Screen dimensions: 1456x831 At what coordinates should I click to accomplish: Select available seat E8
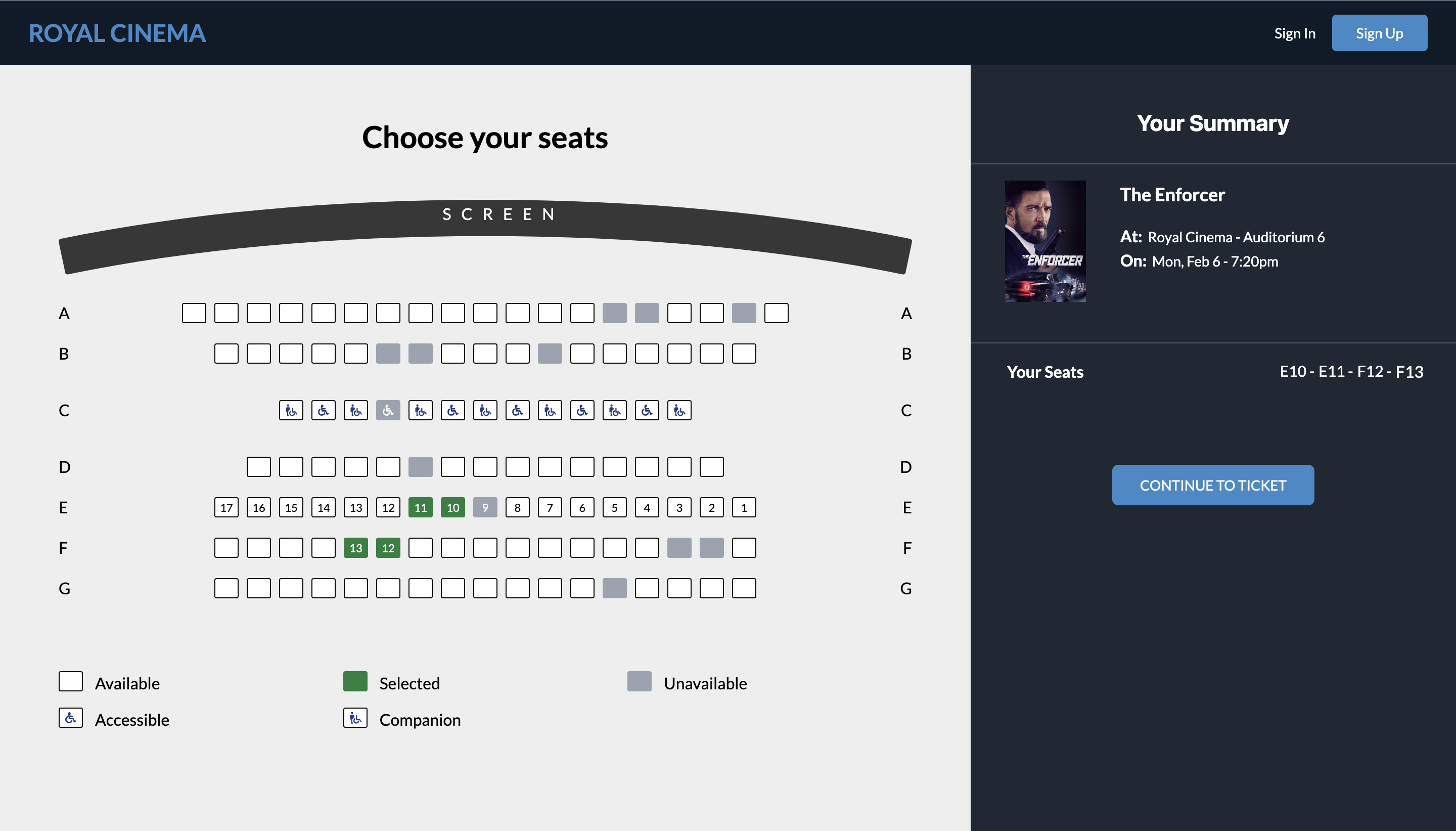click(x=518, y=507)
